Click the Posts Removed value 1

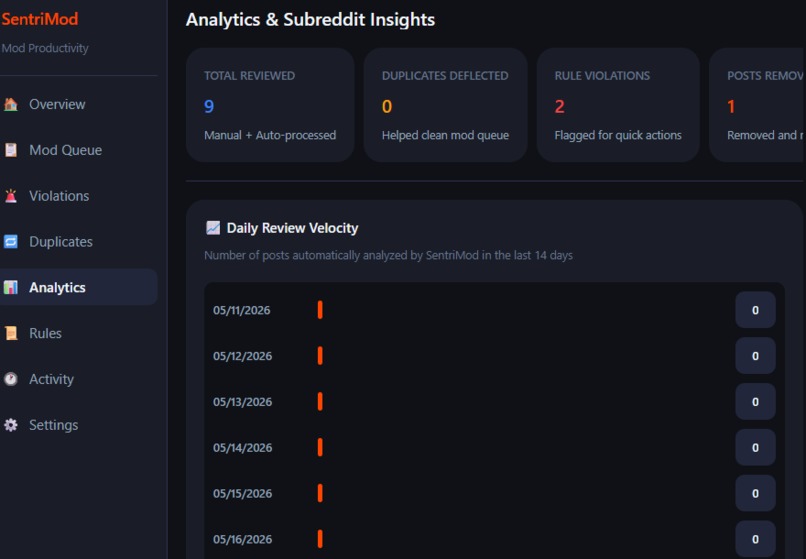[731, 106]
